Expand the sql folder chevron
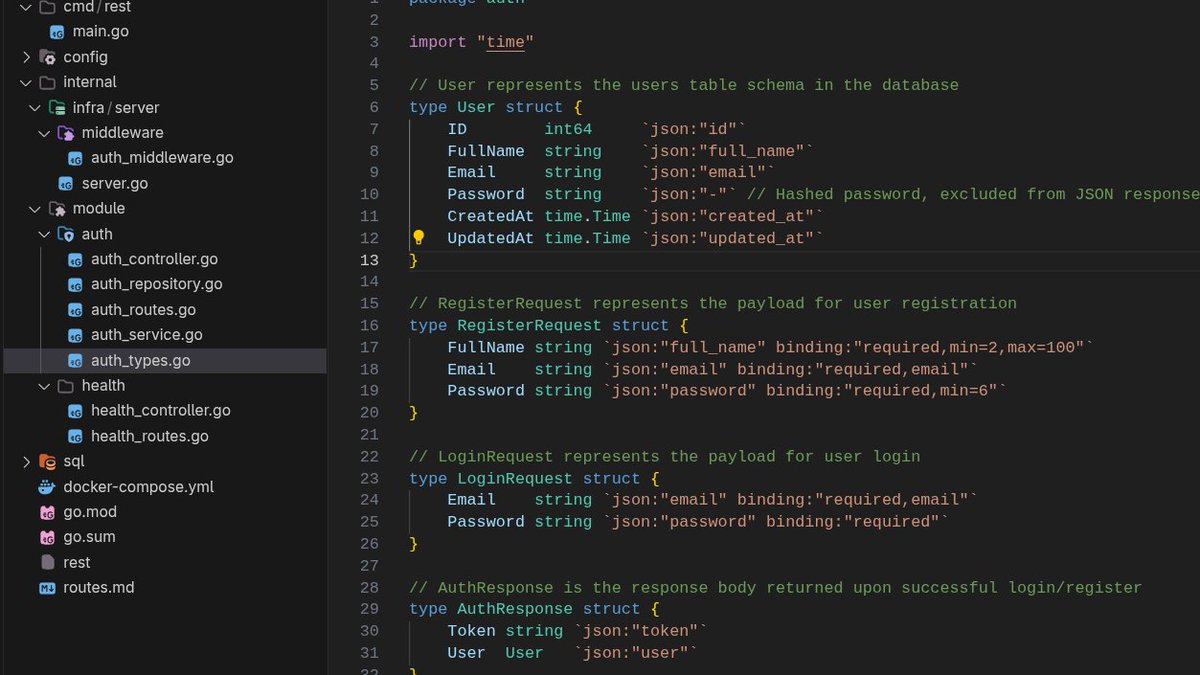This screenshot has width=1200, height=675. (x=26, y=462)
